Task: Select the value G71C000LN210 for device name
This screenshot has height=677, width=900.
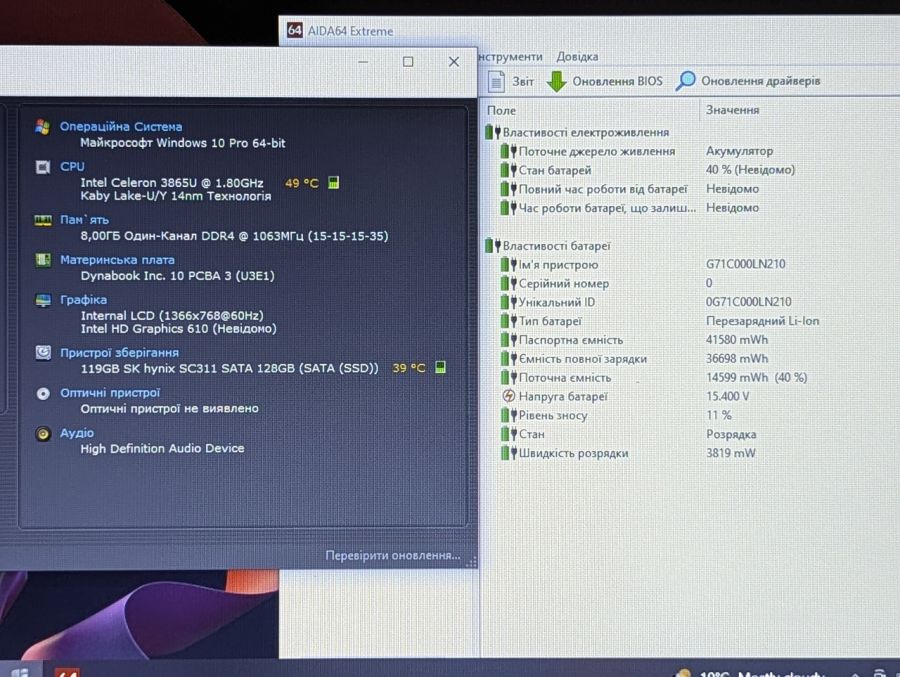Action: coord(746,264)
